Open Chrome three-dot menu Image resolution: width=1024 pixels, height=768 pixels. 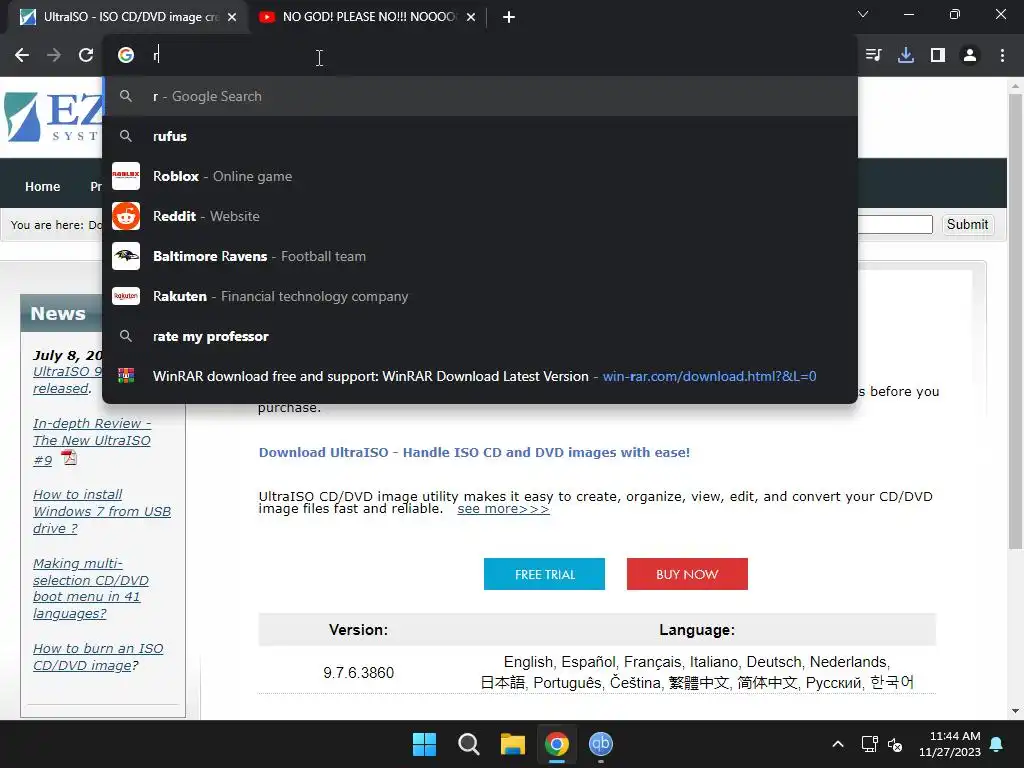pos(1002,55)
